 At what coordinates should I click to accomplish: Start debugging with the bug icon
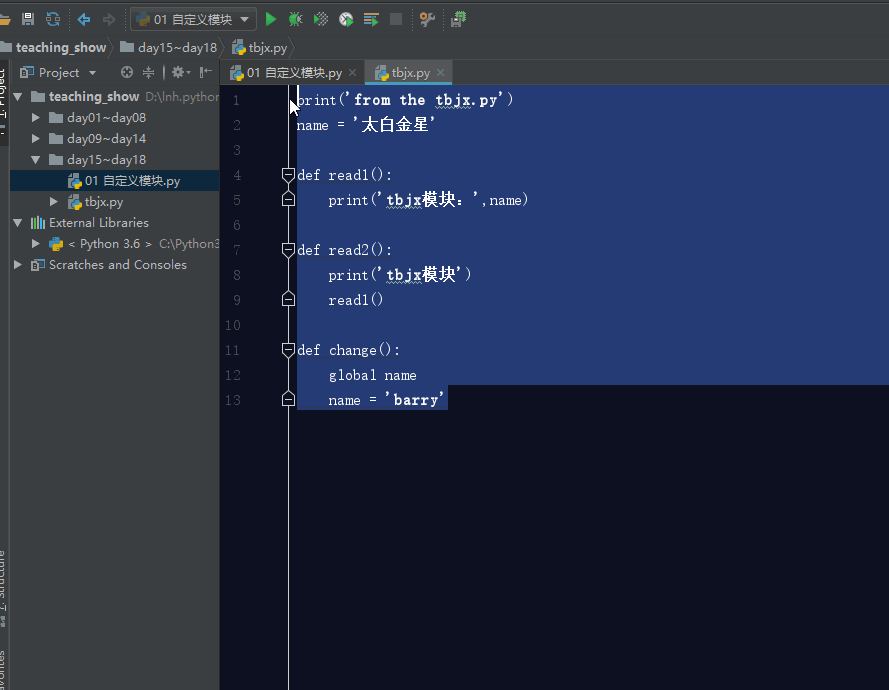click(x=295, y=19)
